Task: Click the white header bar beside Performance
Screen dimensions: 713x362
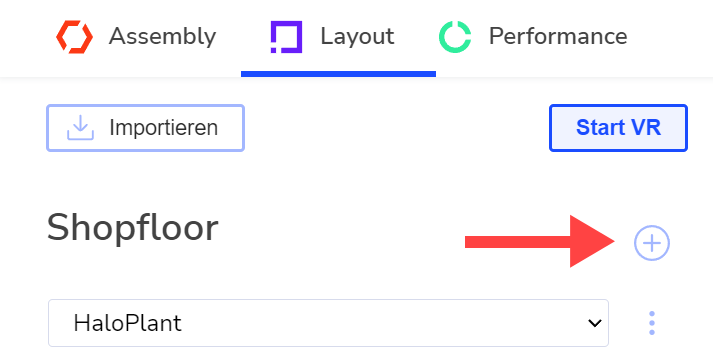Action: [671, 37]
